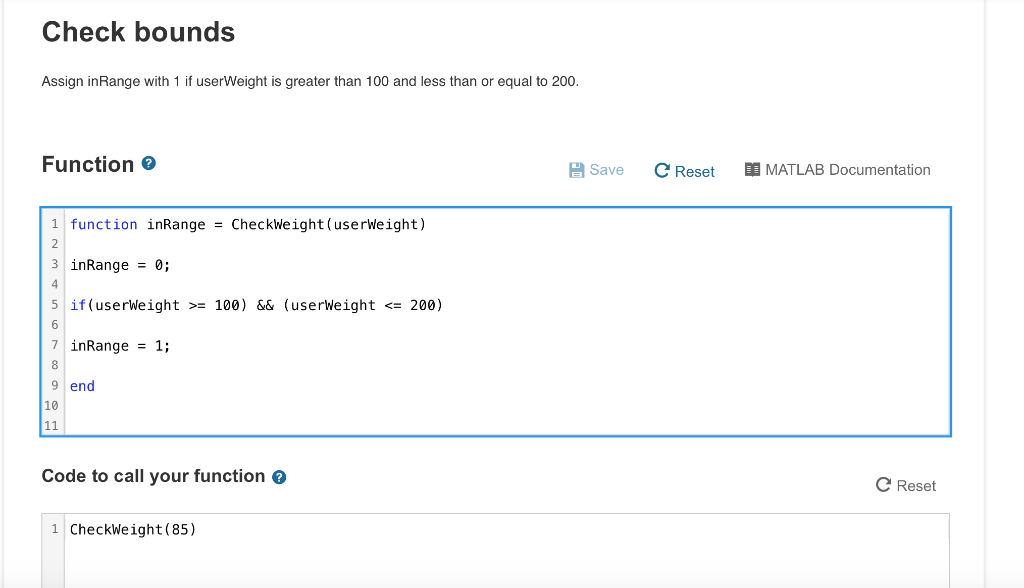1024x588 pixels.
Task: Click the empty line 11 in the function editor
Action: (x=200, y=425)
